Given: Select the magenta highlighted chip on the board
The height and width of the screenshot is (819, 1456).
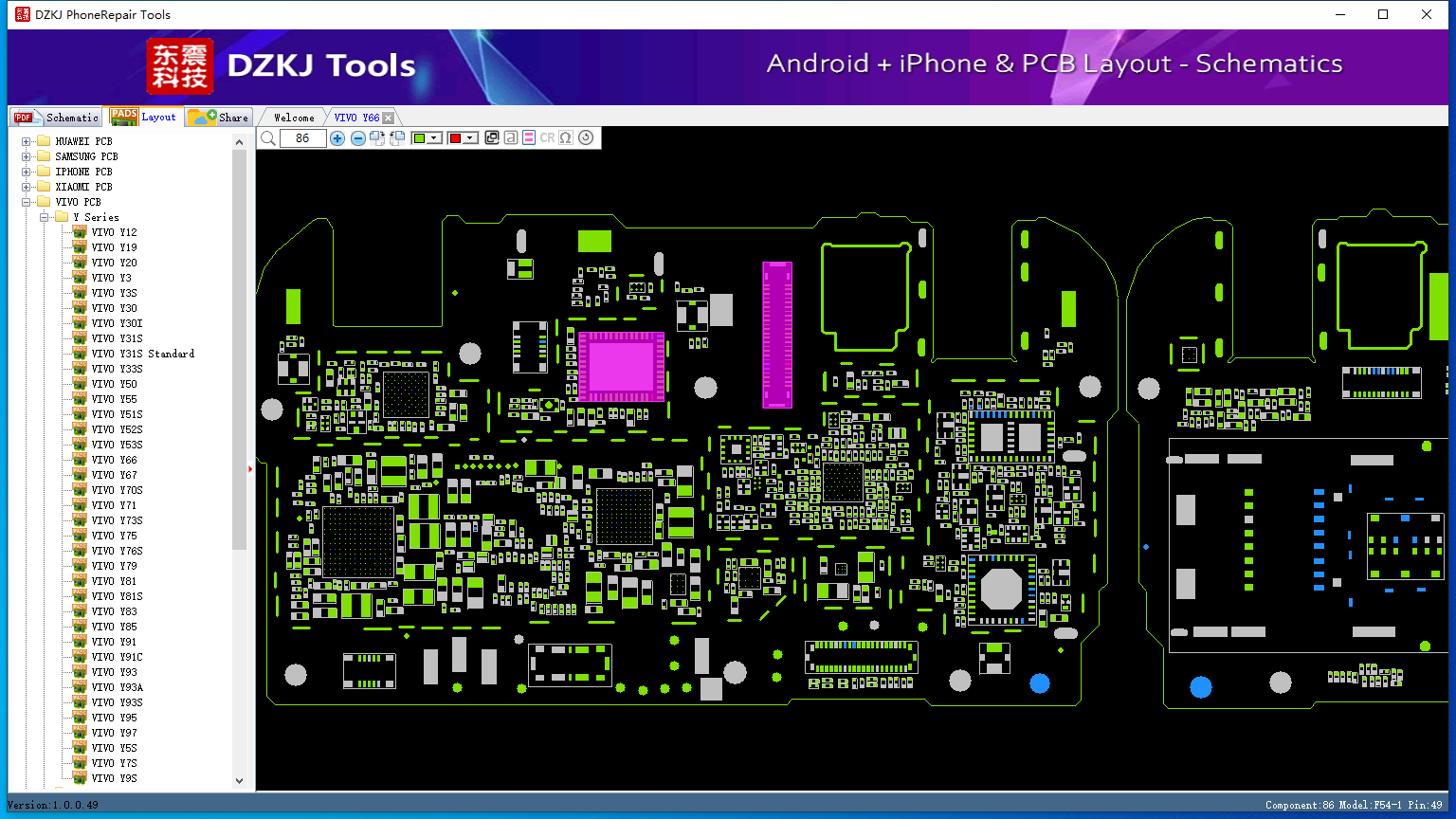Looking at the screenshot, I should 621,366.
